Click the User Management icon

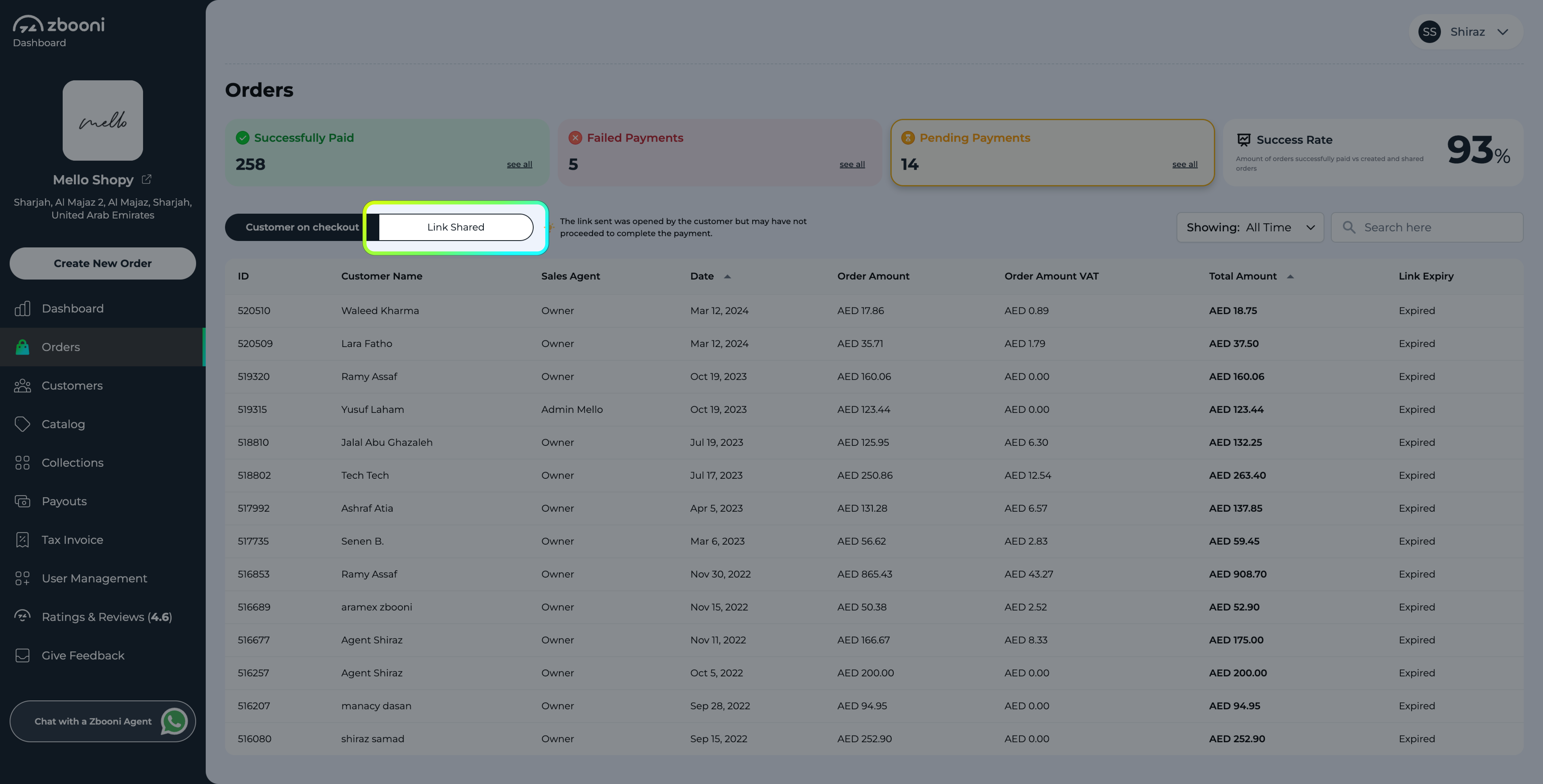pyautogui.click(x=23, y=579)
